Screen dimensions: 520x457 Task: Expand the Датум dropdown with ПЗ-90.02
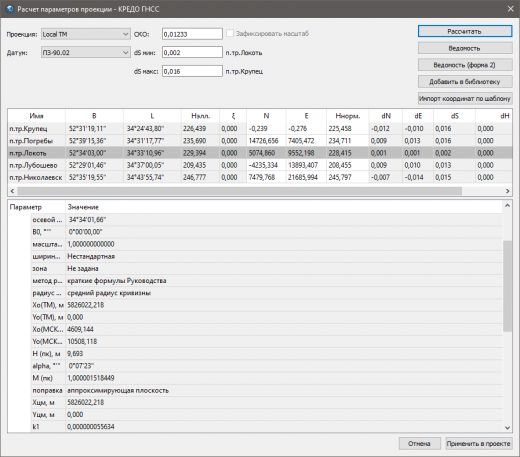click(x=86, y=53)
